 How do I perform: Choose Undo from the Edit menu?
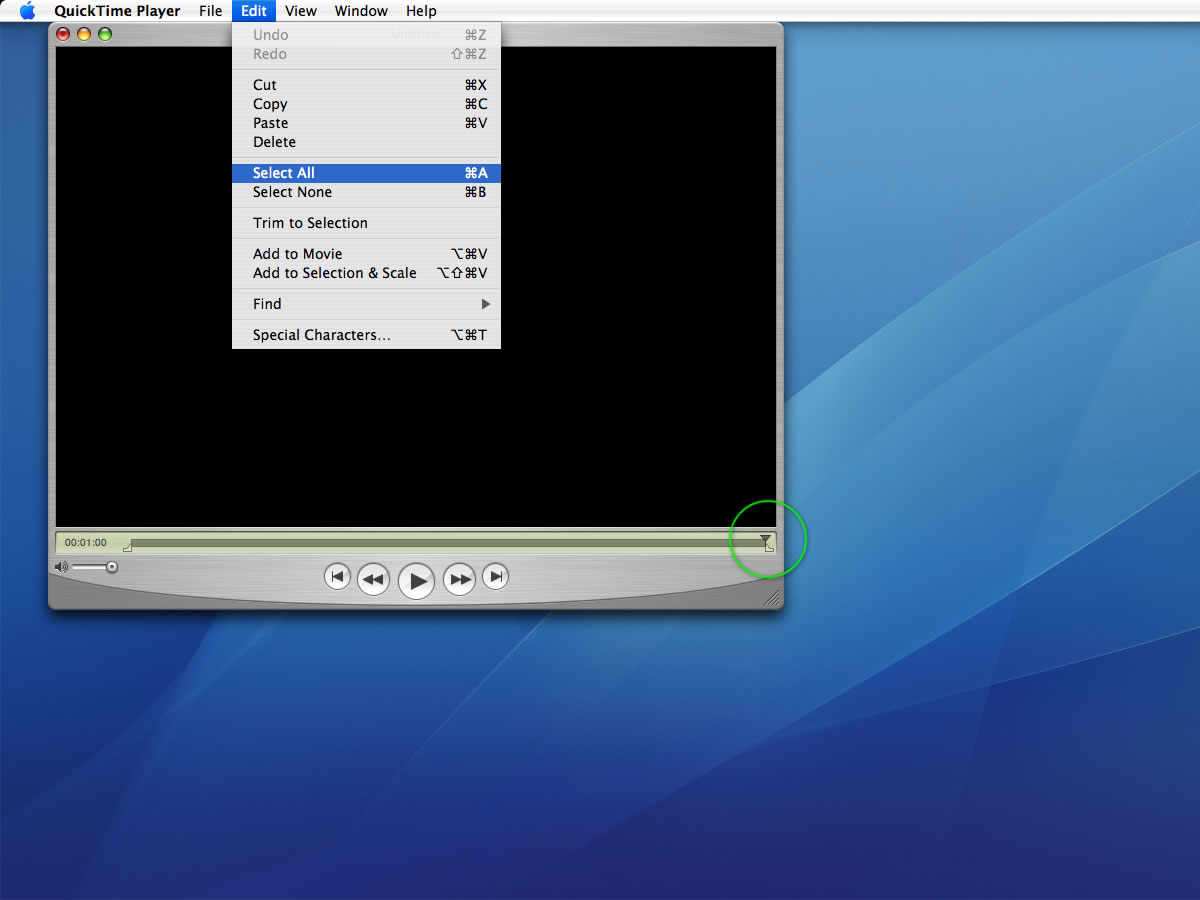pos(366,35)
